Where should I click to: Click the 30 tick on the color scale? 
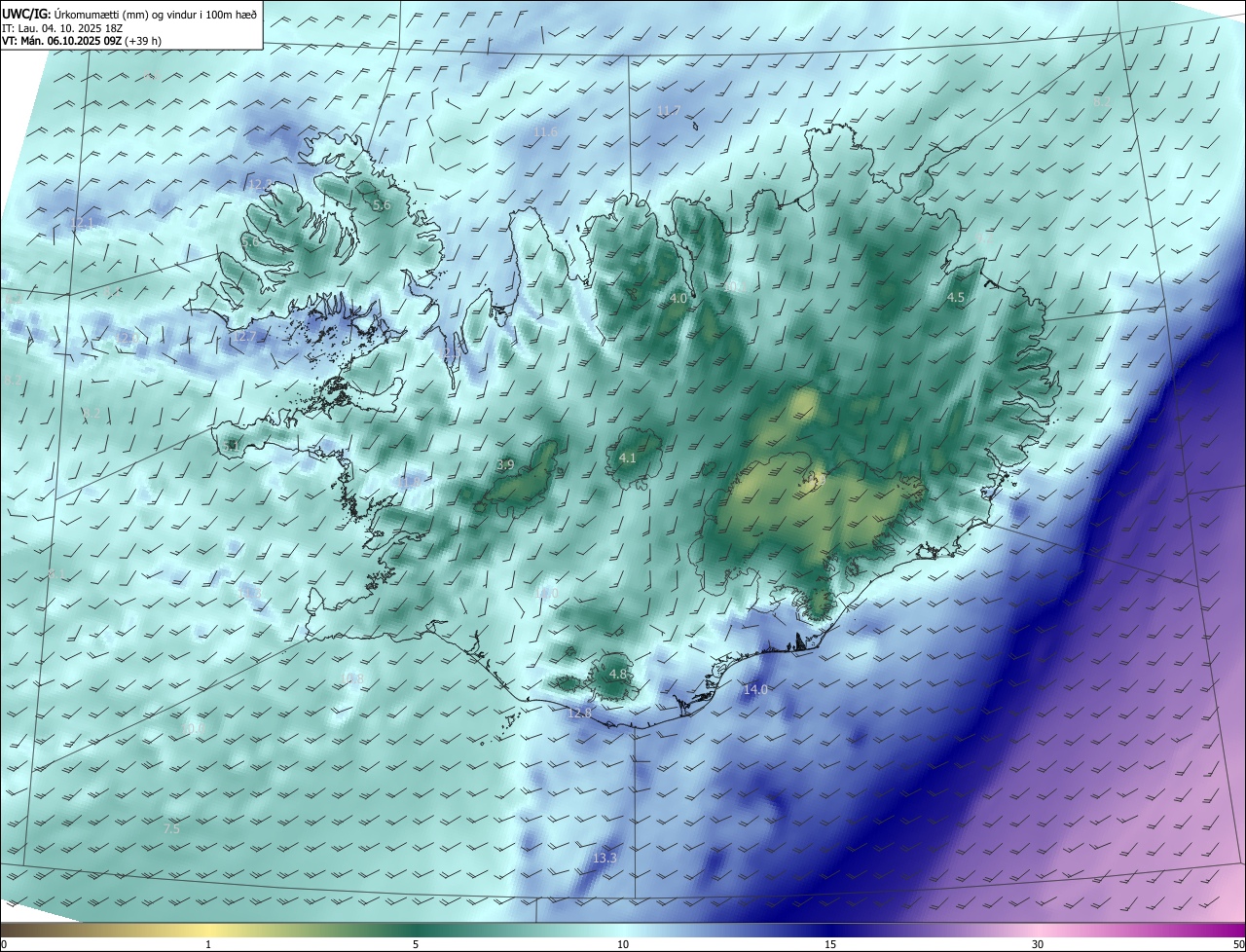[1038, 944]
